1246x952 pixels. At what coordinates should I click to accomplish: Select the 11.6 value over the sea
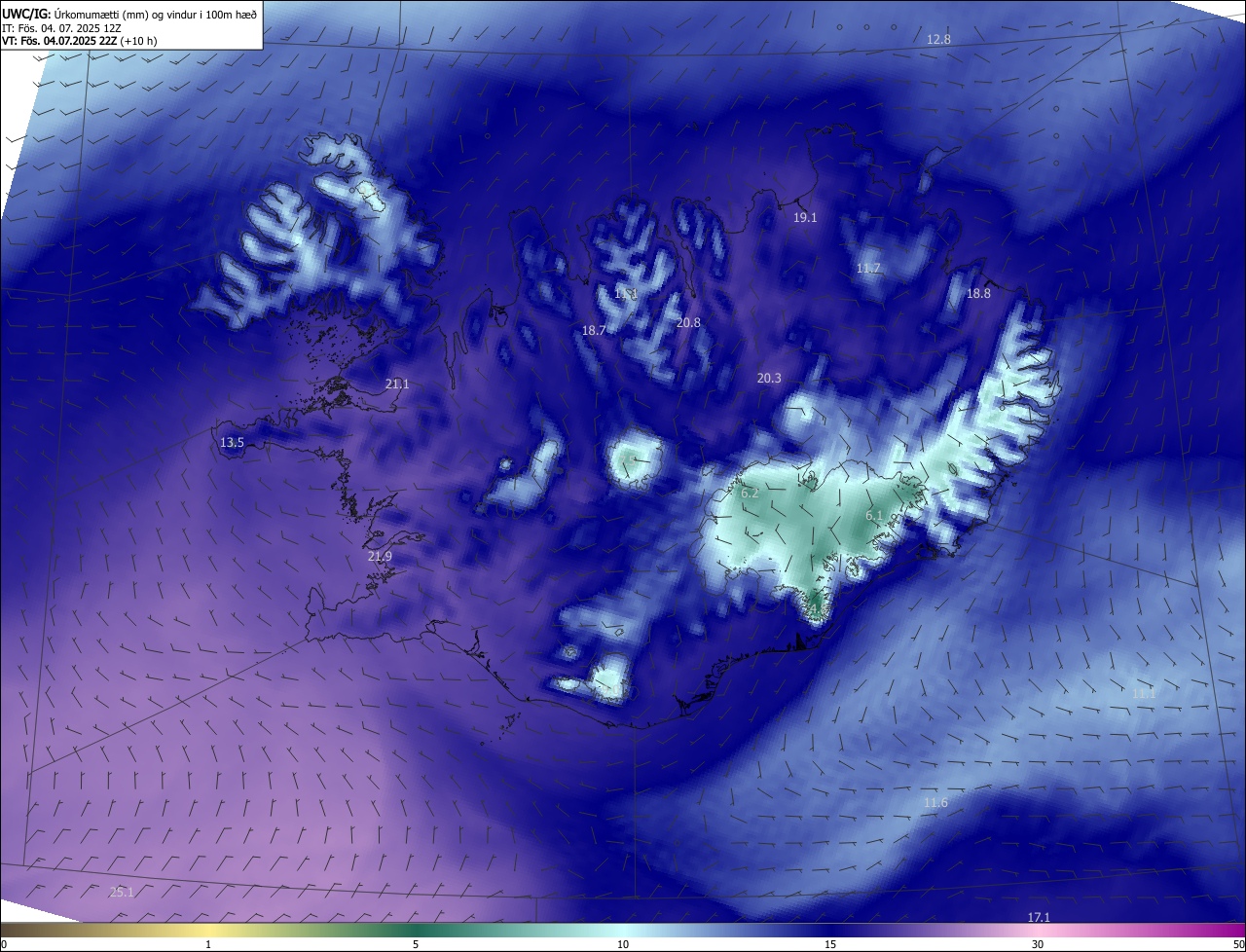tap(935, 803)
